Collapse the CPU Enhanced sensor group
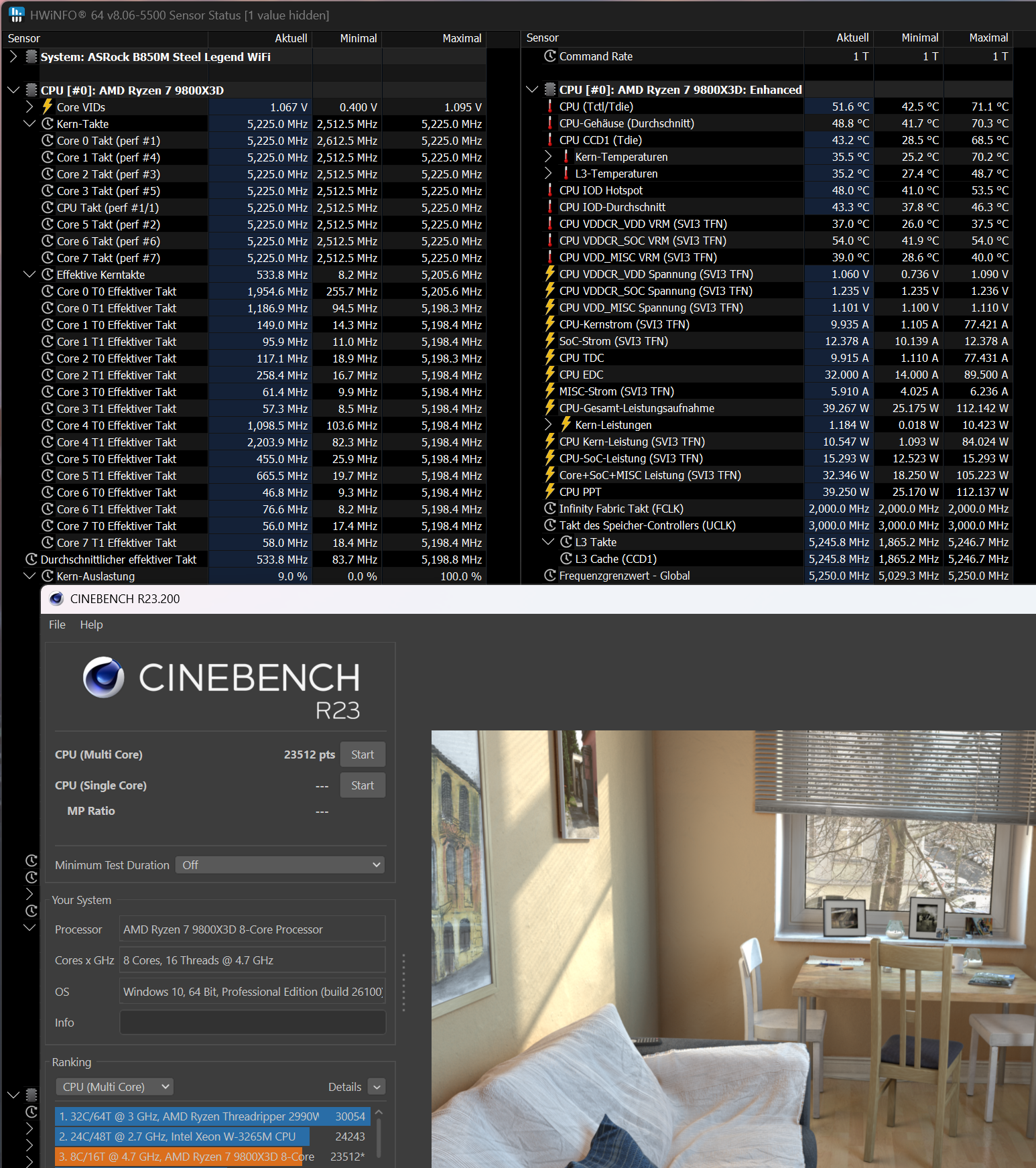The height and width of the screenshot is (1168, 1036). click(532, 89)
